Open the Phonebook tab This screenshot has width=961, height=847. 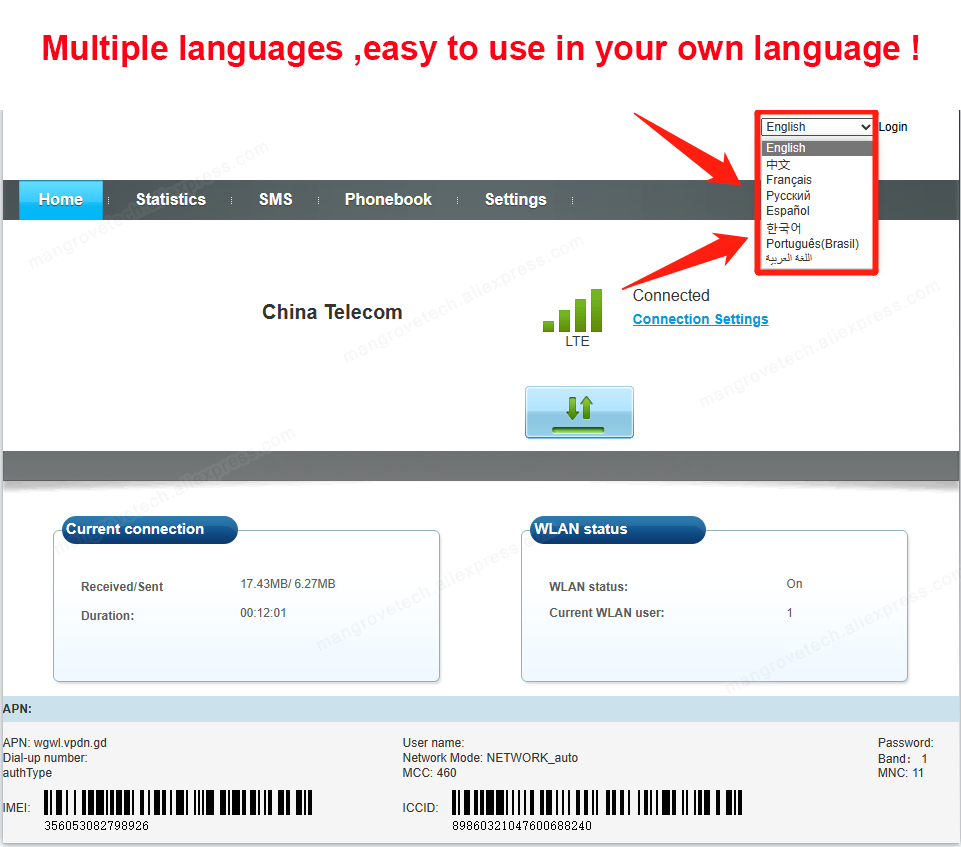tap(388, 200)
